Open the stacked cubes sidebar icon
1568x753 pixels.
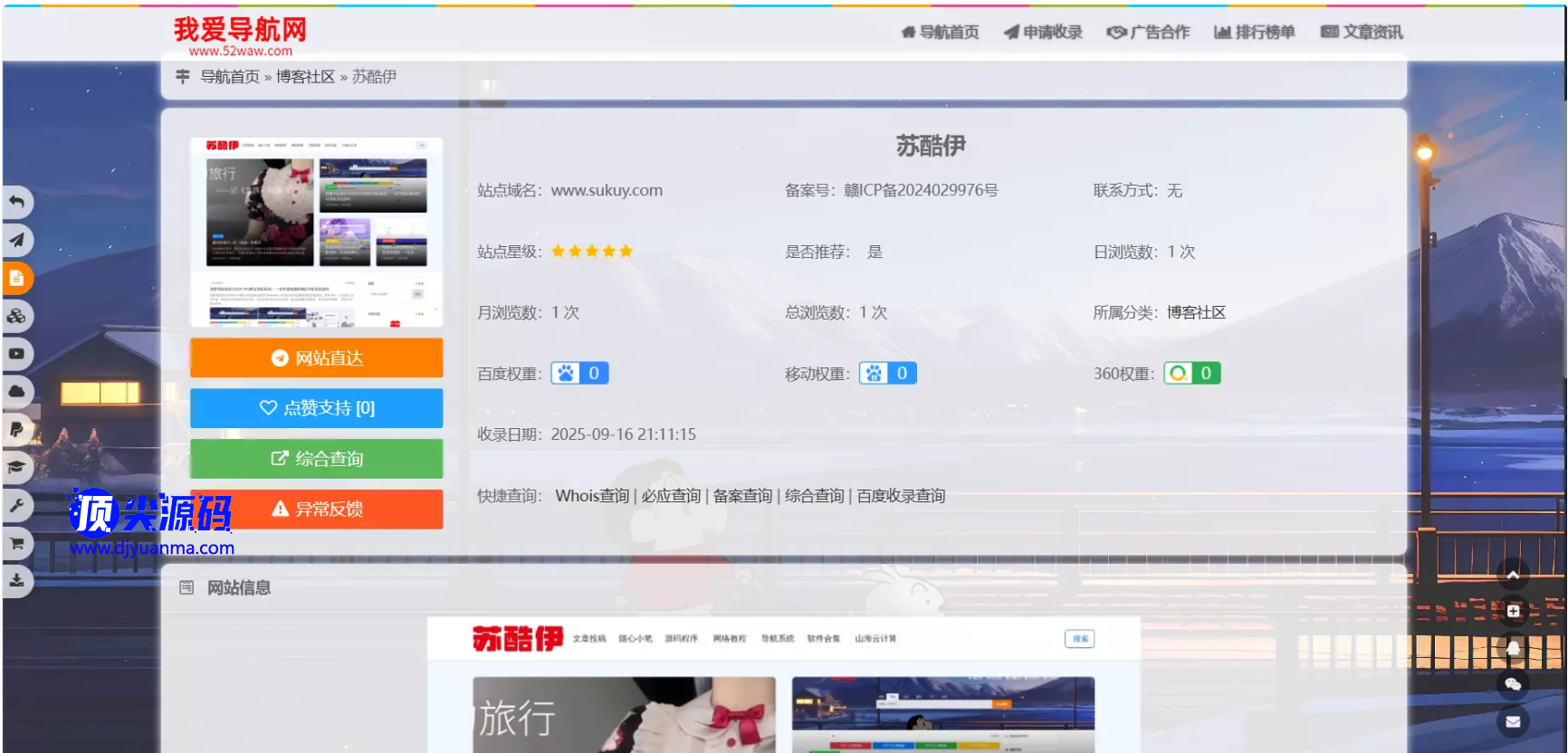tap(16, 316)
